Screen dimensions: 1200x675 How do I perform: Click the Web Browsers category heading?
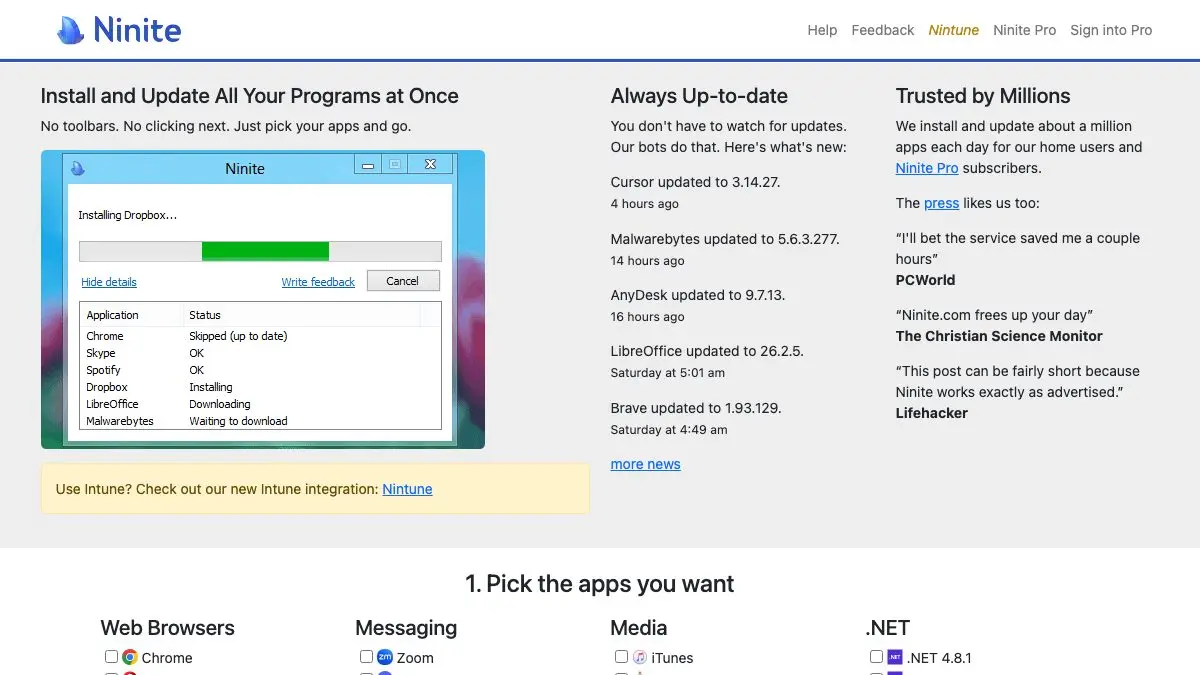167,628
